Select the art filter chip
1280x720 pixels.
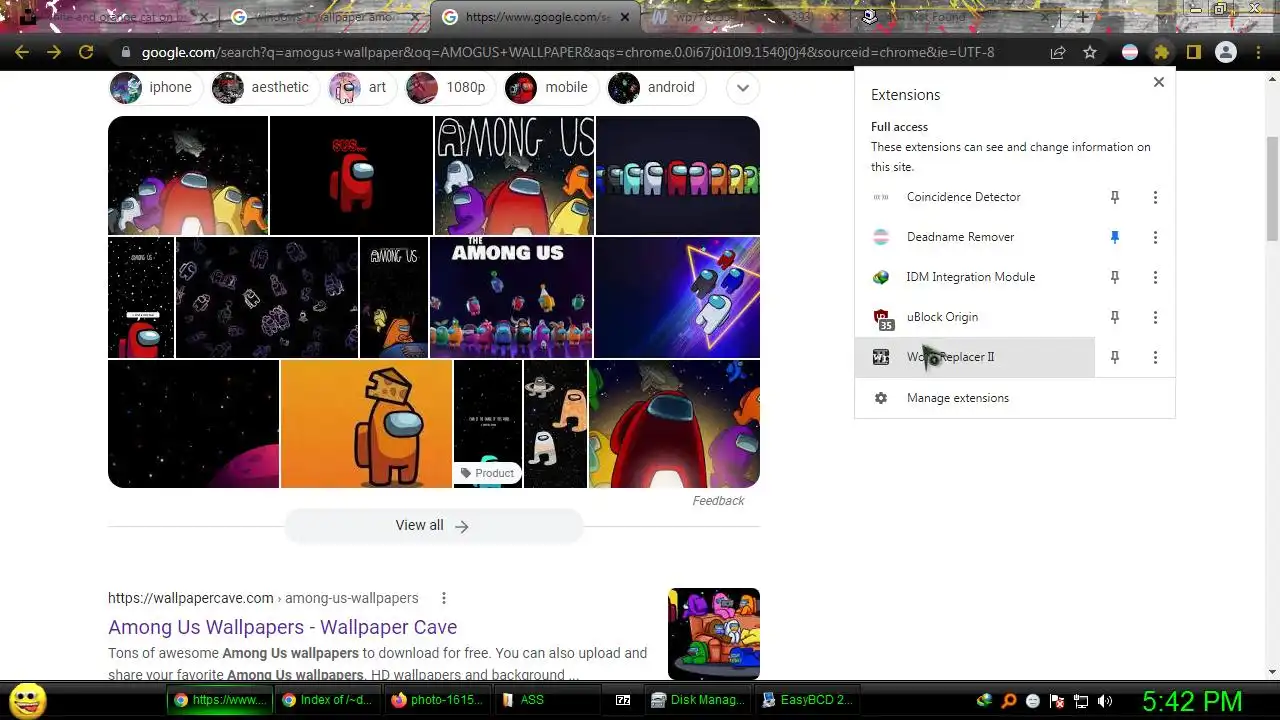pyautogui.click(x=362, y=87)
